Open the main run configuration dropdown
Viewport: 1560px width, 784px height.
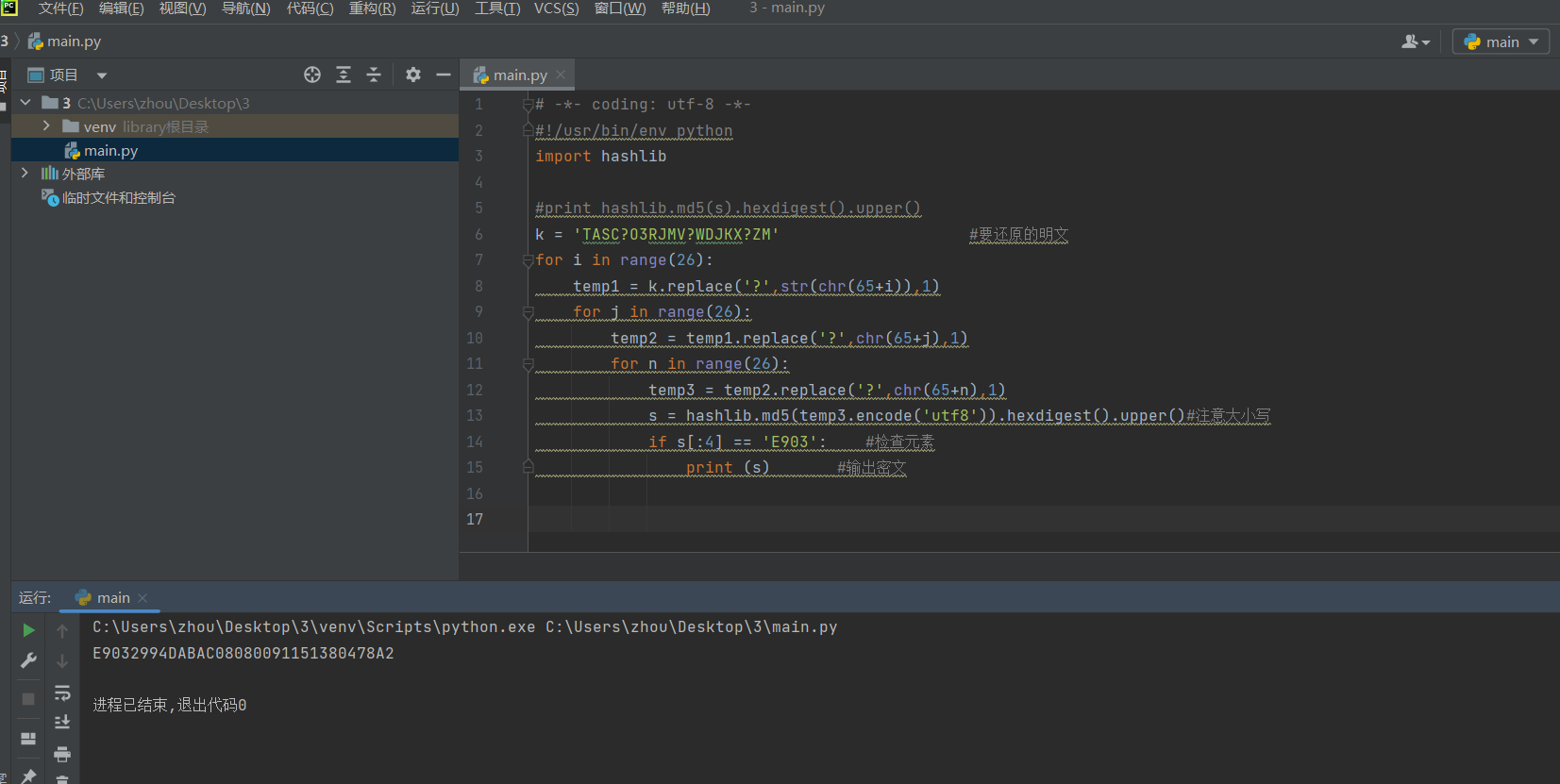click(1501, 42)
